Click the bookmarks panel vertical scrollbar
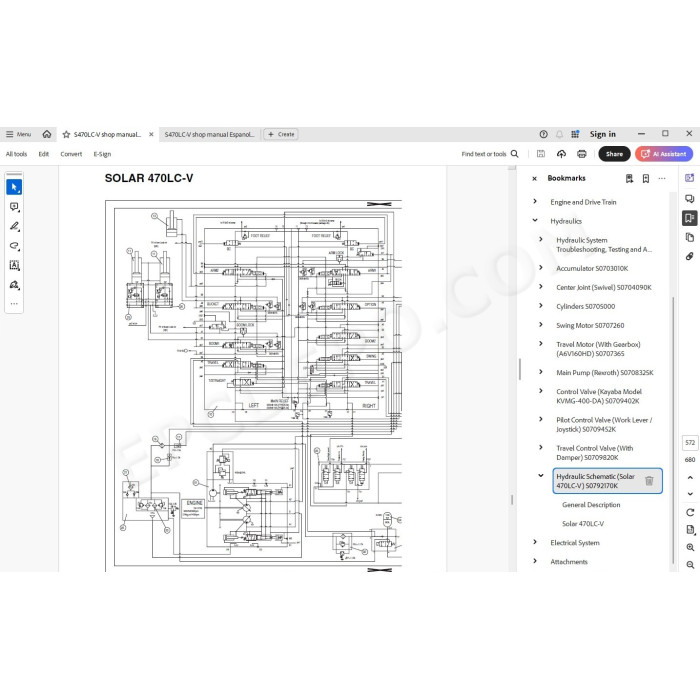The height and width of the screenshot is (700, 700). [x=673, y=429]
